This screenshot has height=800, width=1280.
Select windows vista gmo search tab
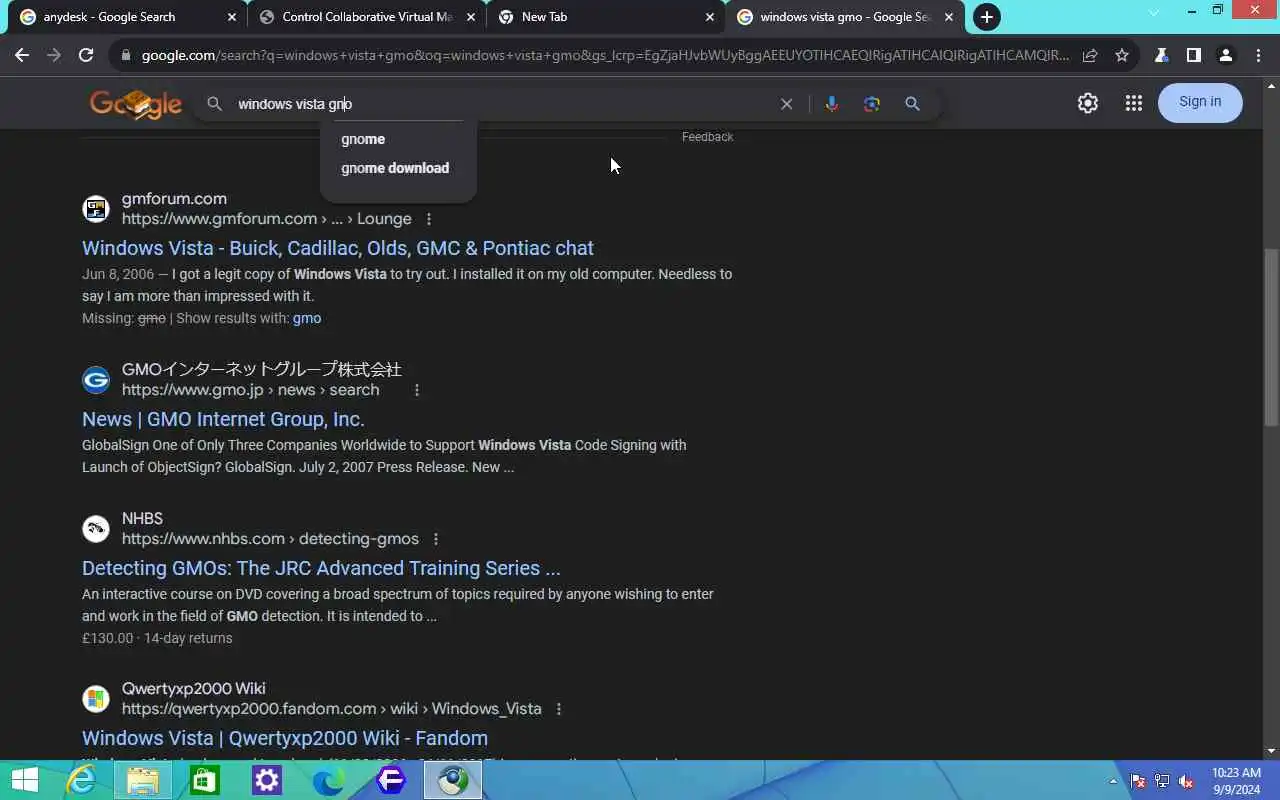pyautogui.click(x=845, y=17)
